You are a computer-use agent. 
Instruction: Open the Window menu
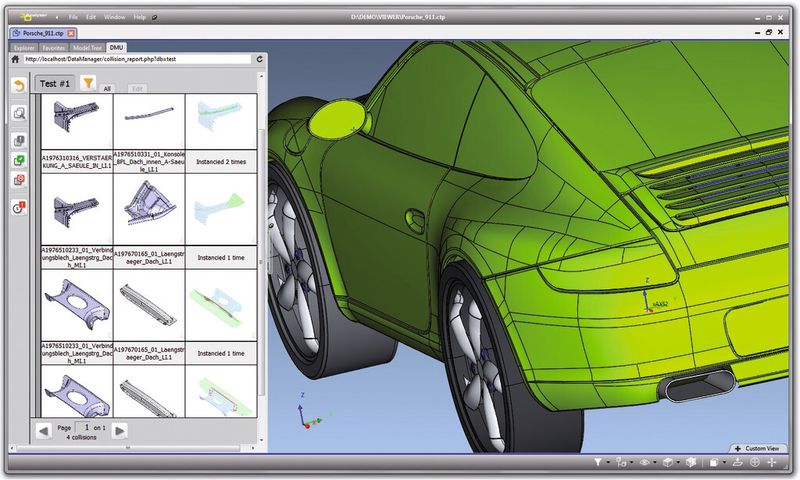pyautogui.click(x=114, y=17)
